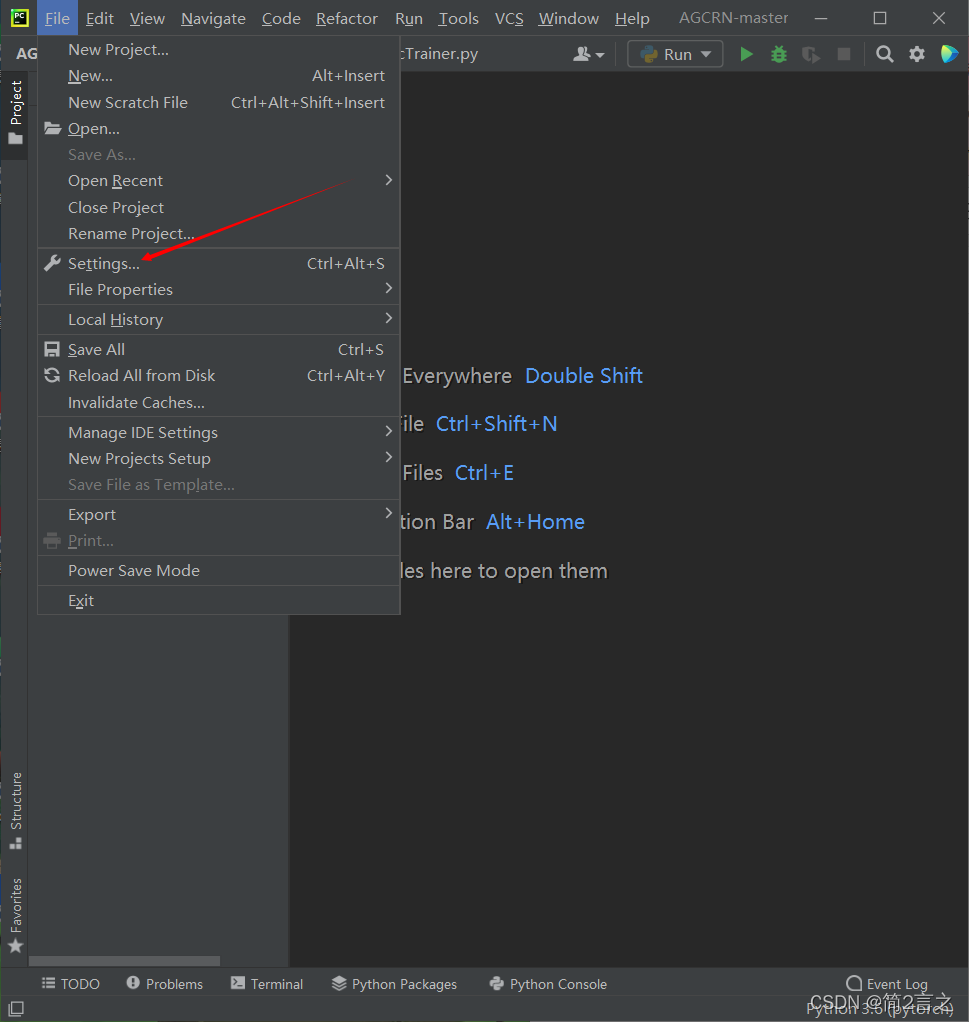The width and height of the screenshot is (969, 1022).
Task: Open the Favorites tool window
Action: pyautogui.click(x=16, y=915)
